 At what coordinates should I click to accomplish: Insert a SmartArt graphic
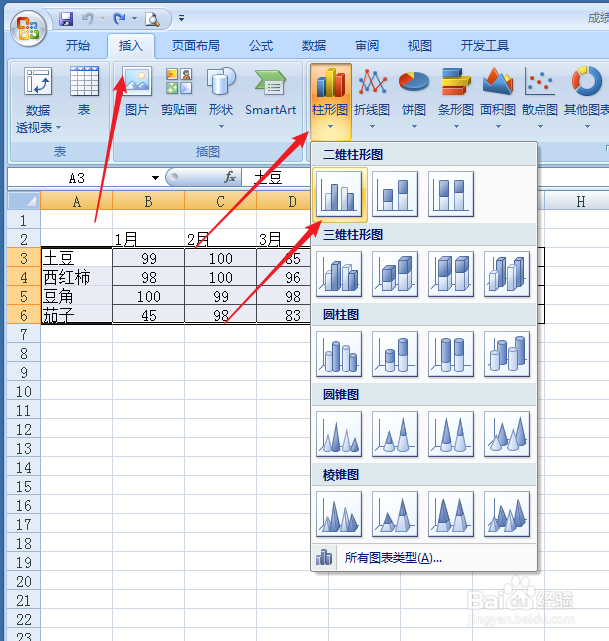pos(270,92)
